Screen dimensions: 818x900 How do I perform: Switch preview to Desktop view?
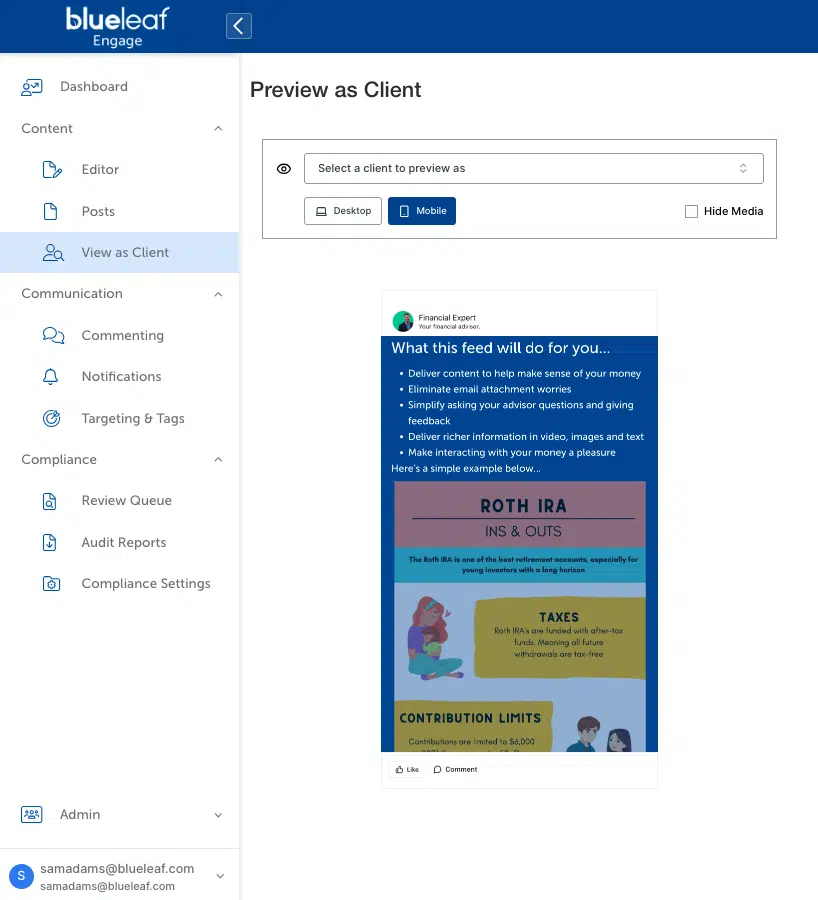tap(343, 211)
